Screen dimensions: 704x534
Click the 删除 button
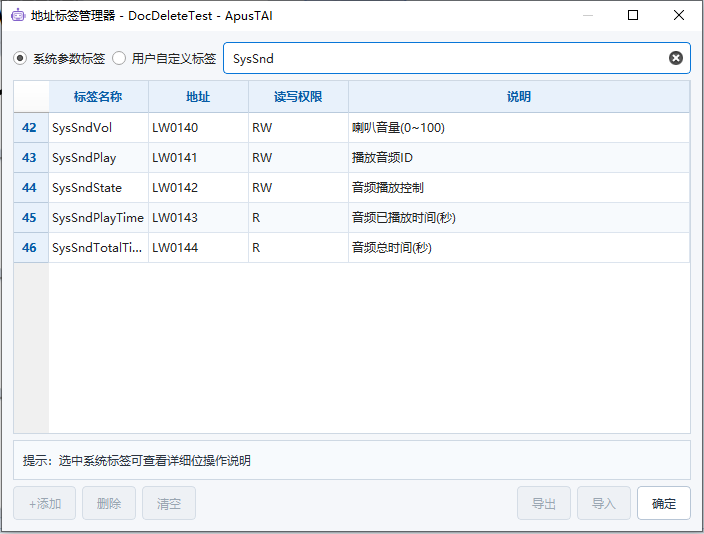click(x=109, y=503)
